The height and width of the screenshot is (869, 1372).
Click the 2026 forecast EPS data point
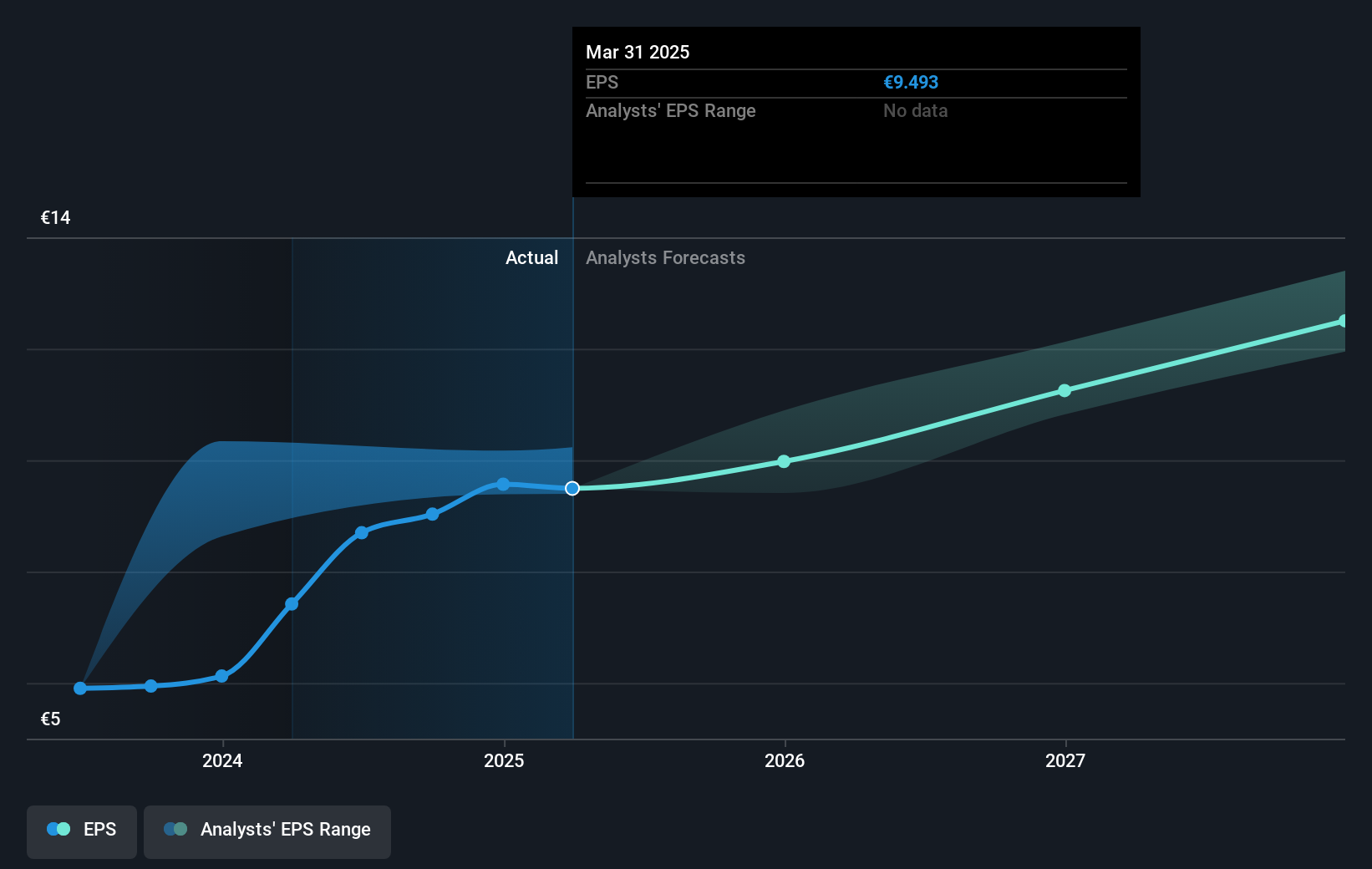(x=784, y=461)
